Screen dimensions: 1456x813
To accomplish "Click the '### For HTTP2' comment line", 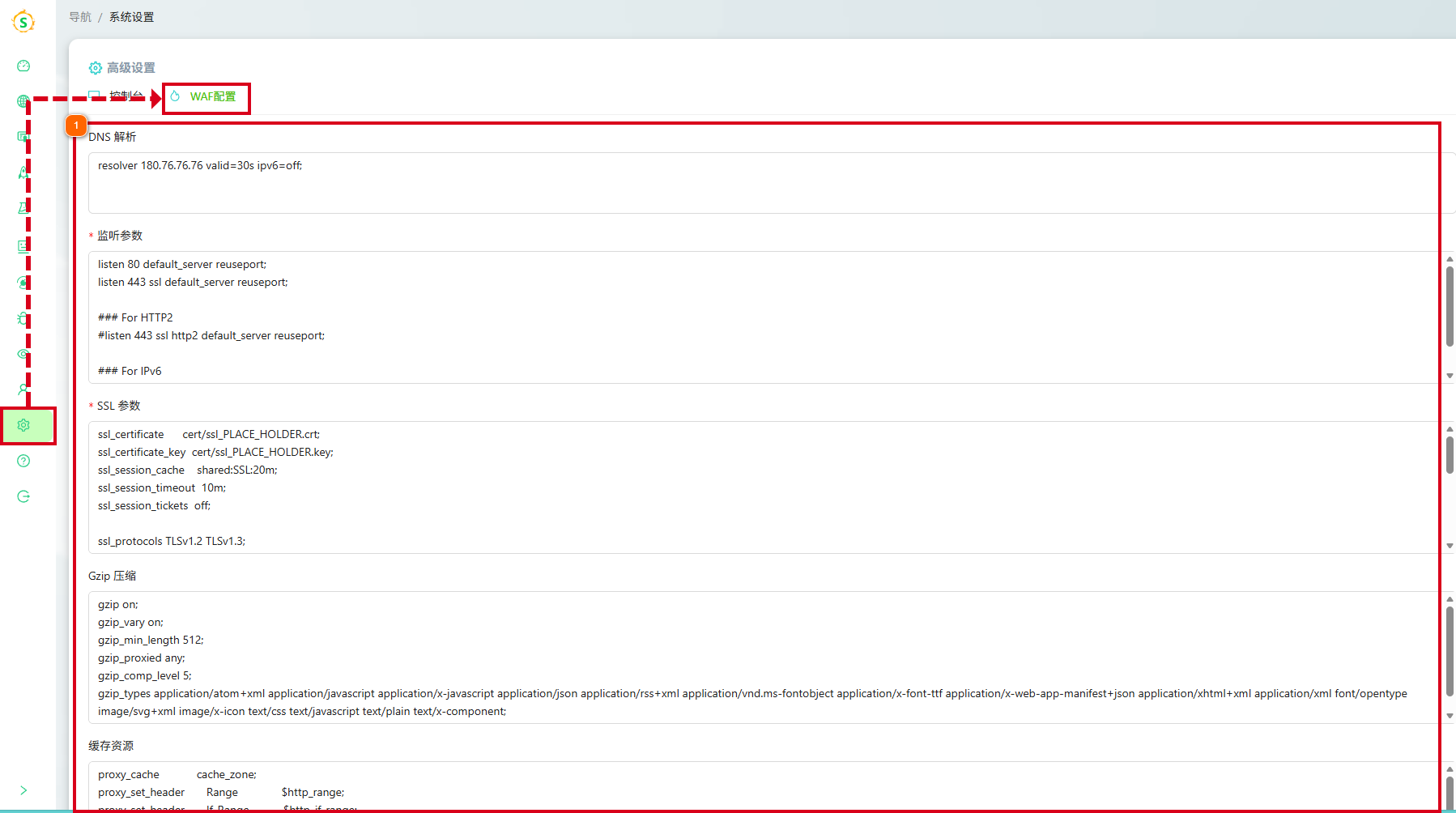I will point(135,317).
